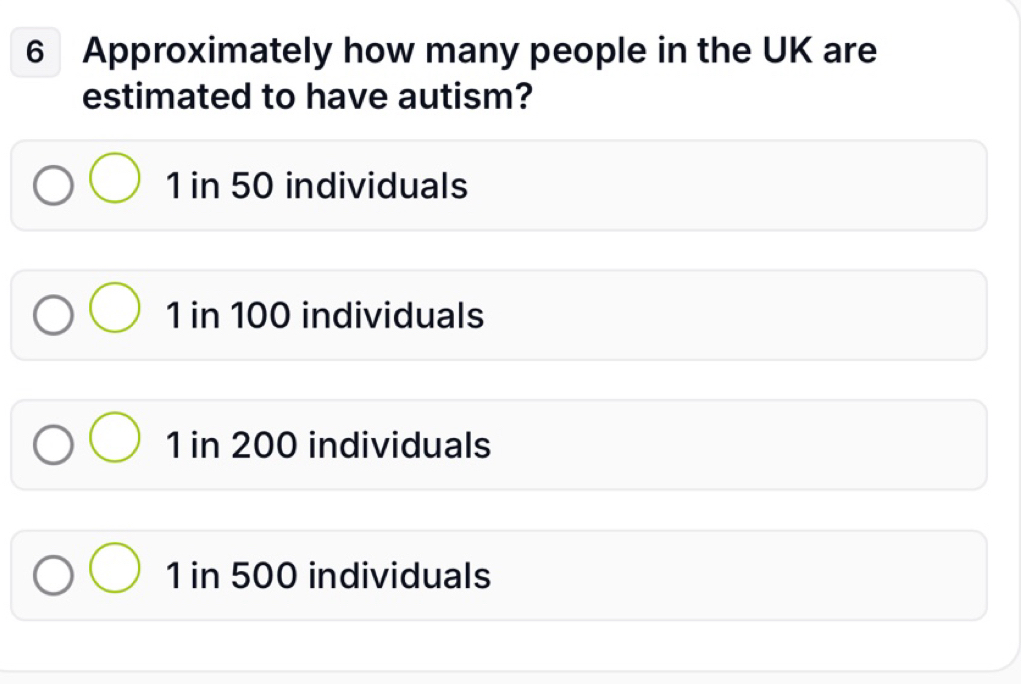Pick the '1 in 200 individuals' answer label
The width and height of the screenshot is (1021, 684).
328,445
